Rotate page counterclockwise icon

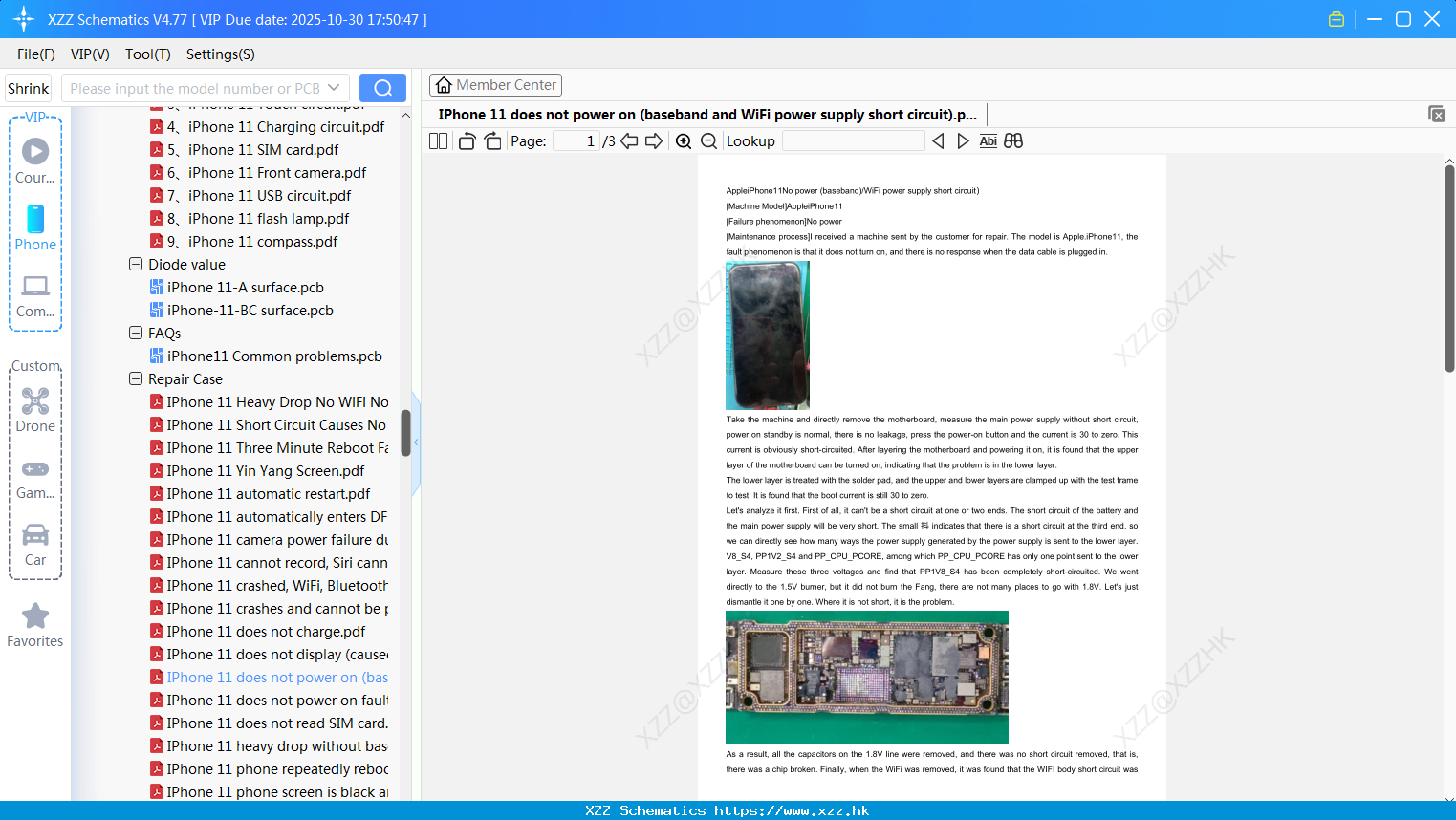coord(467,140)
